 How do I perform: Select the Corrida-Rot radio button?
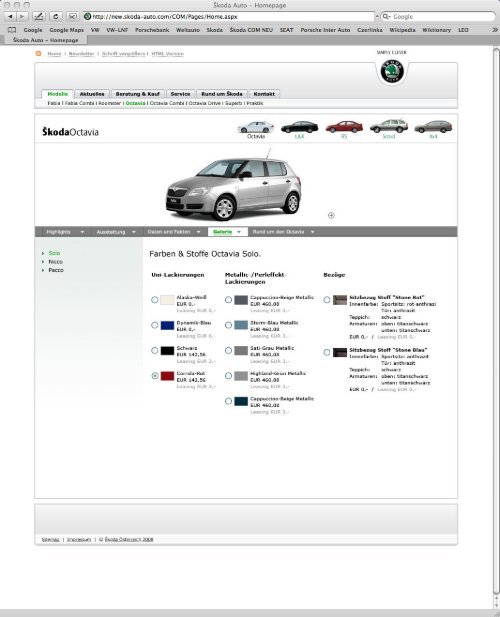155,376
